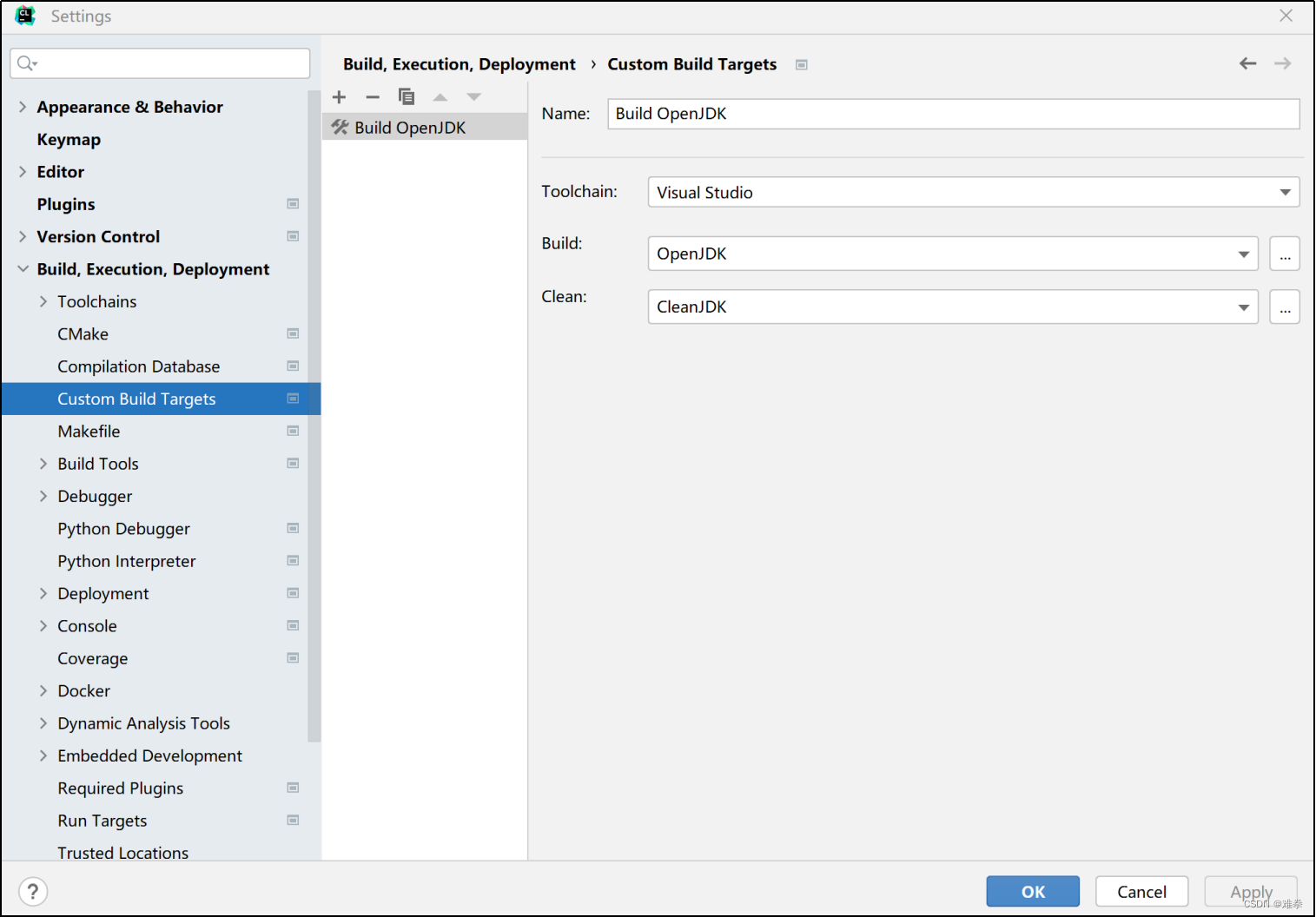Open Required Plugins settings
This screenshot has height=917, width=1316.
point(121,788)
